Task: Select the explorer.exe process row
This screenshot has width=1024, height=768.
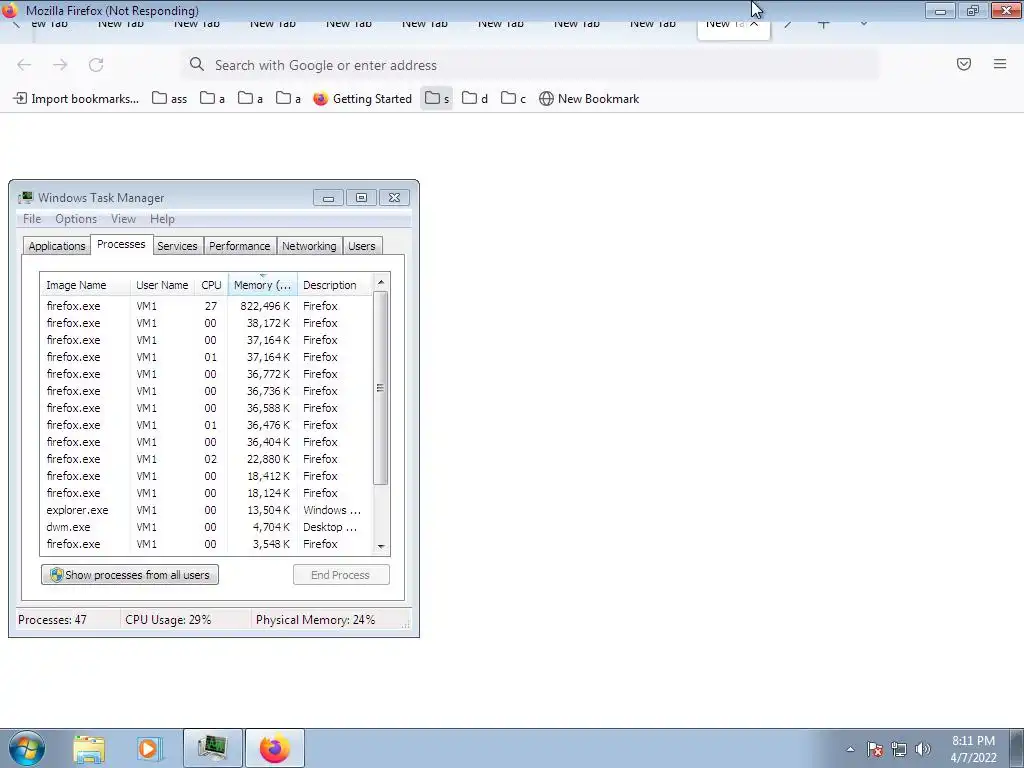Action: [206, 509]
